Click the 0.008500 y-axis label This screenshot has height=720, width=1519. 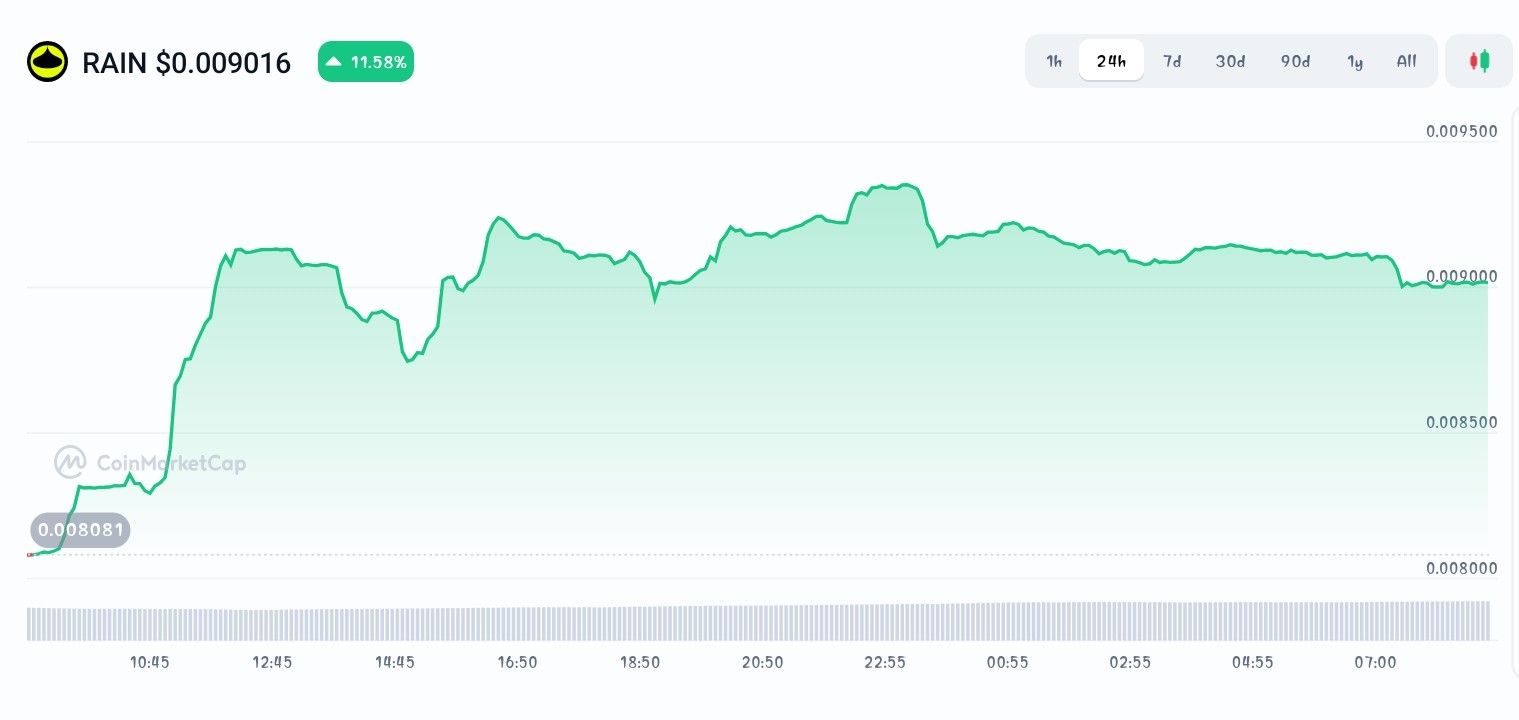pyautogui.click(x=1462, y=422)
